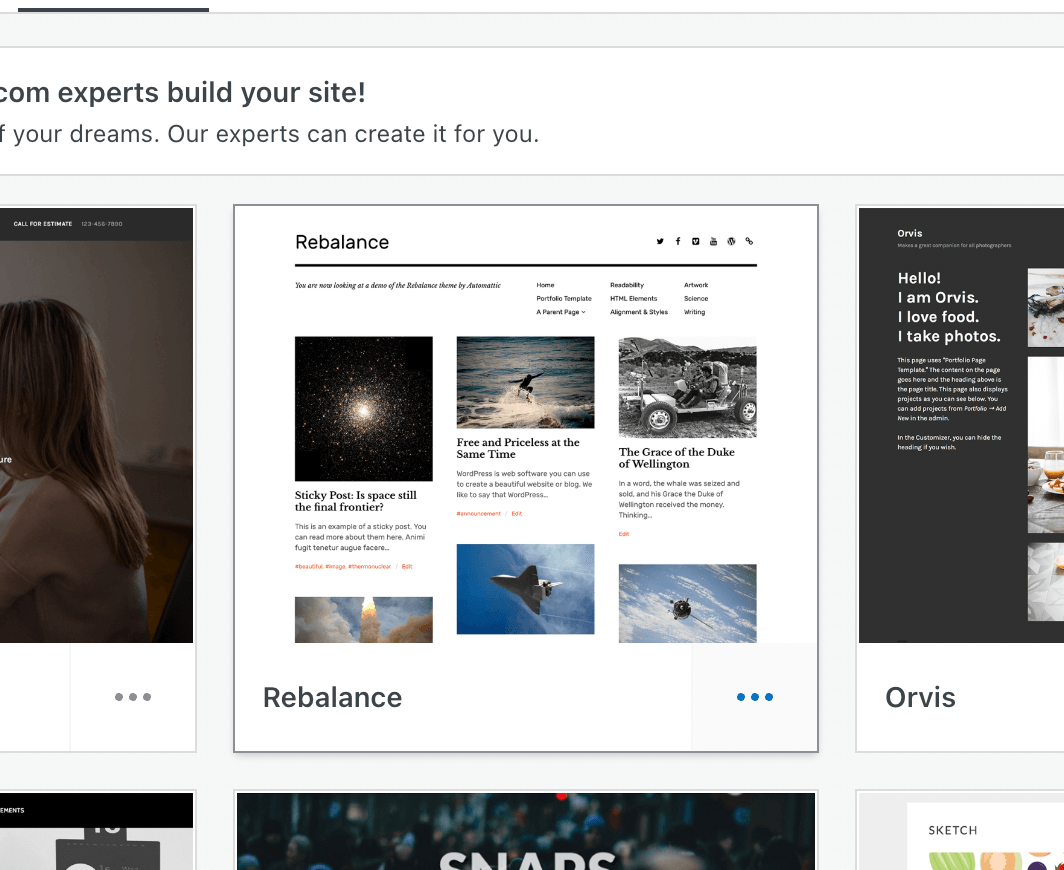Image resolution: width=1064 pixels, height=870 pixels.
Task: Click the 'Rebalance' theme name label
Action: (x=332, y=697)
